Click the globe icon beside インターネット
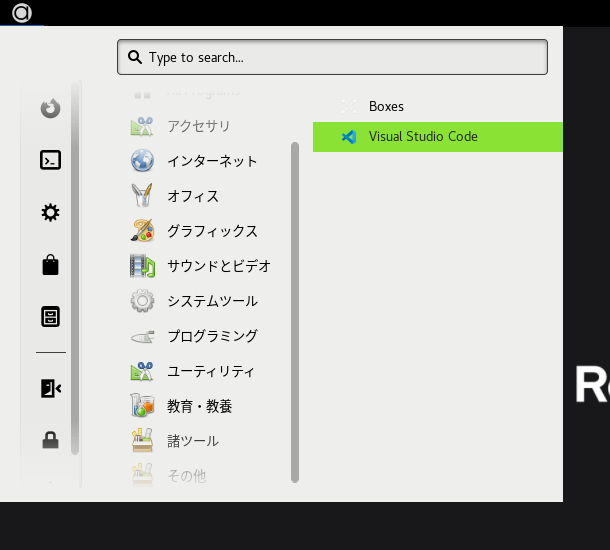Screen dimensions: 610x550 click(x=142, y=161)
